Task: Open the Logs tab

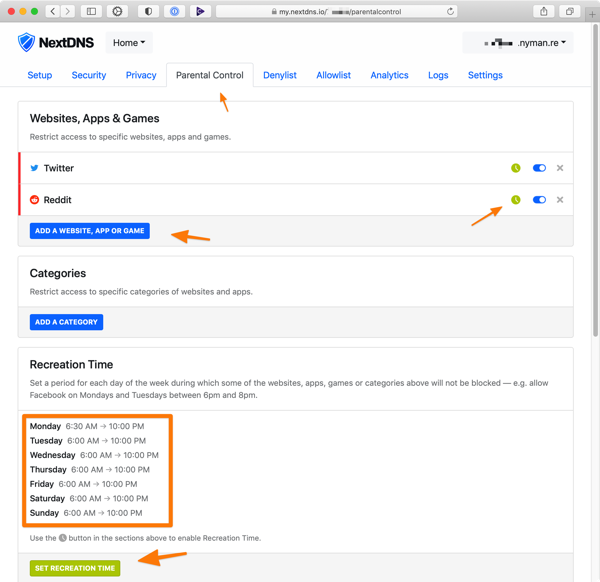Action: (x=438, y=75)
